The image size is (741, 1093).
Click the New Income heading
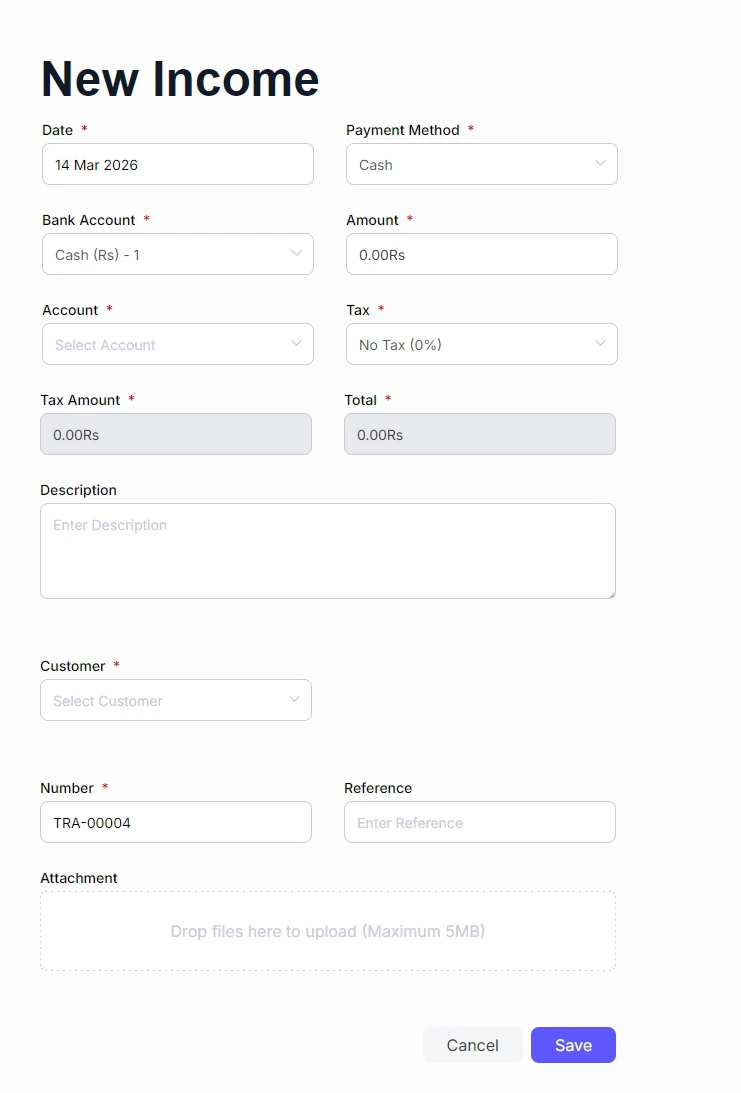(x=180, y=78)
